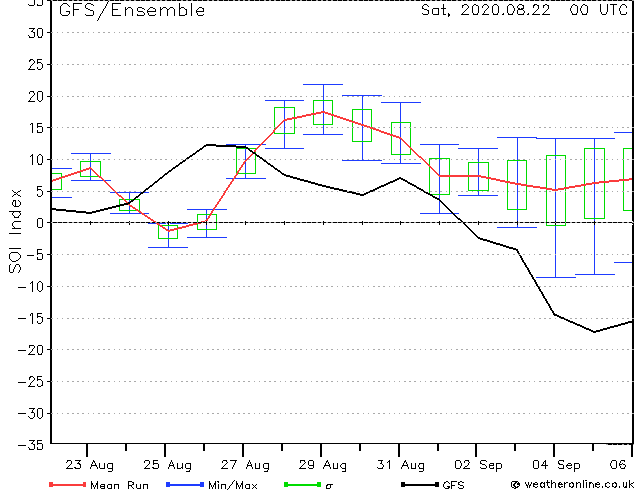Click the SOI Index y-axis title
This screenshot has width=634, height=490.
tap(15, 231)
